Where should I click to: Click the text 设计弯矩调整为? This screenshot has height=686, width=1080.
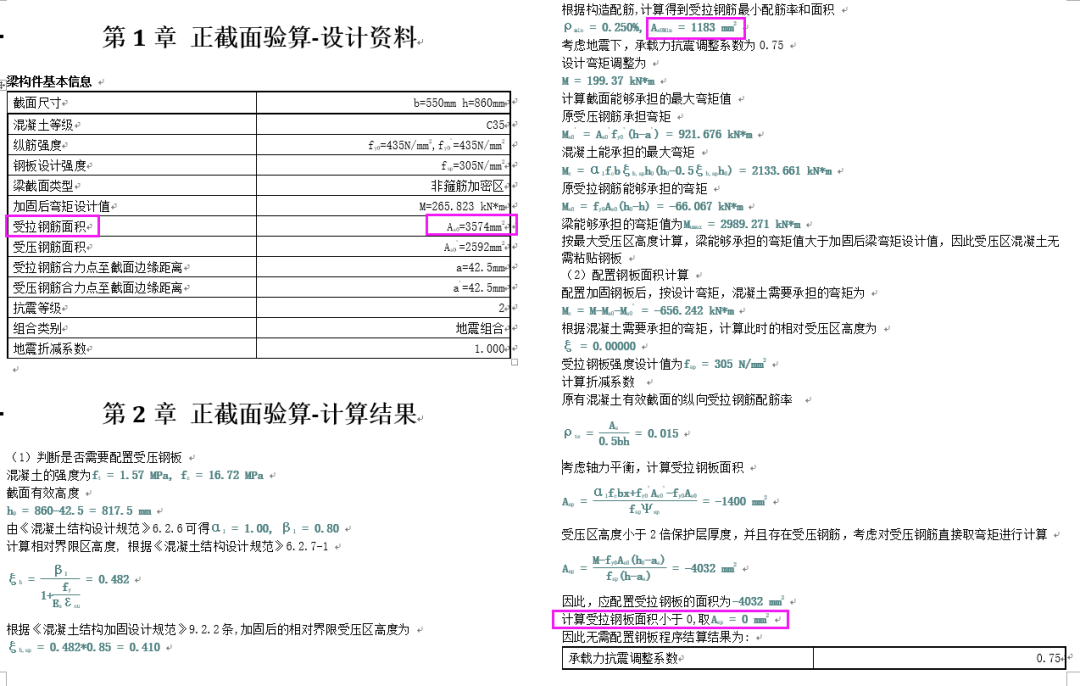pyautogui.click(x=604, y=63)
